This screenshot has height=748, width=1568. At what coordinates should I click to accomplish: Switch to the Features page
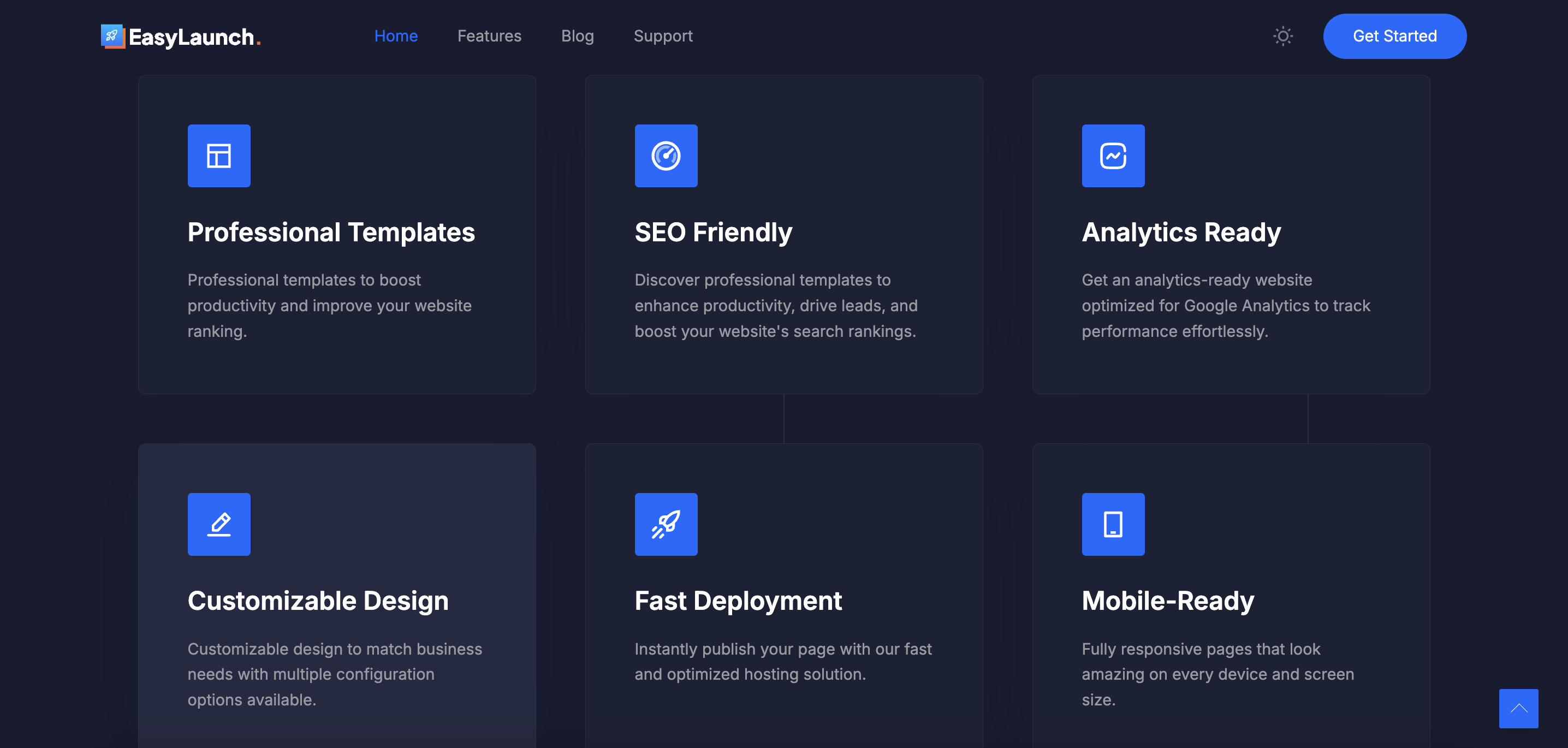pos(489,36)
